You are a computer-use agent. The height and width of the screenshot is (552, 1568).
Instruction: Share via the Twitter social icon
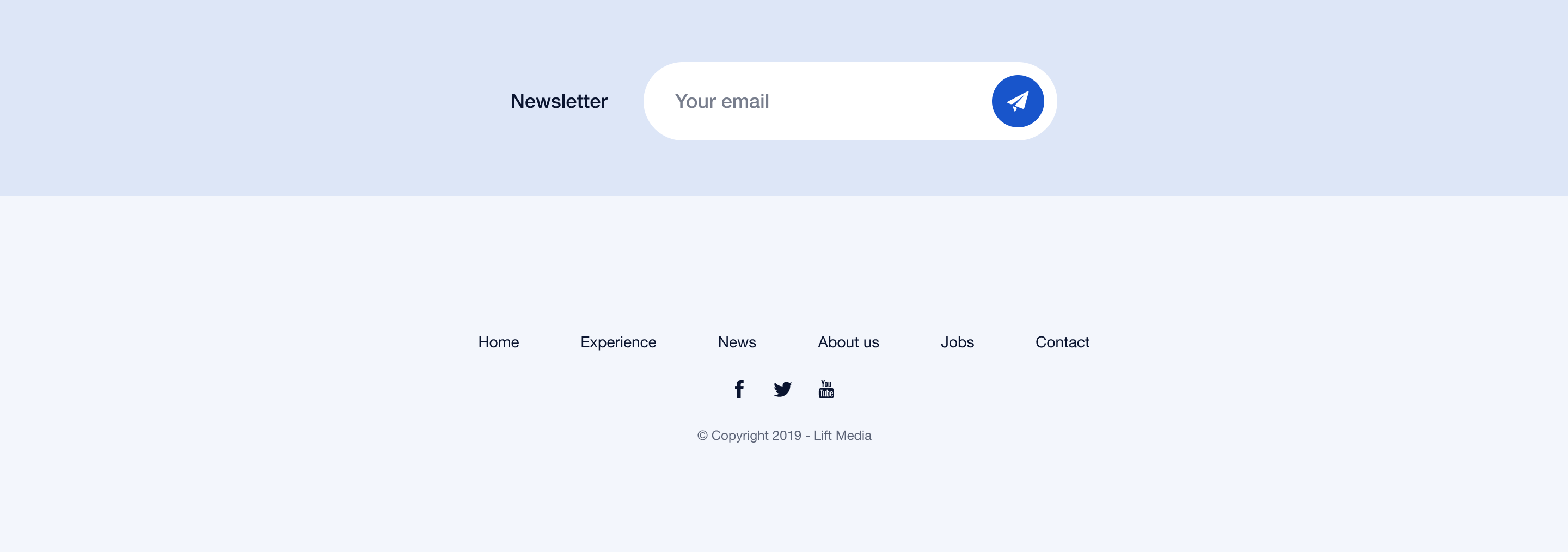tap(783, 390)
